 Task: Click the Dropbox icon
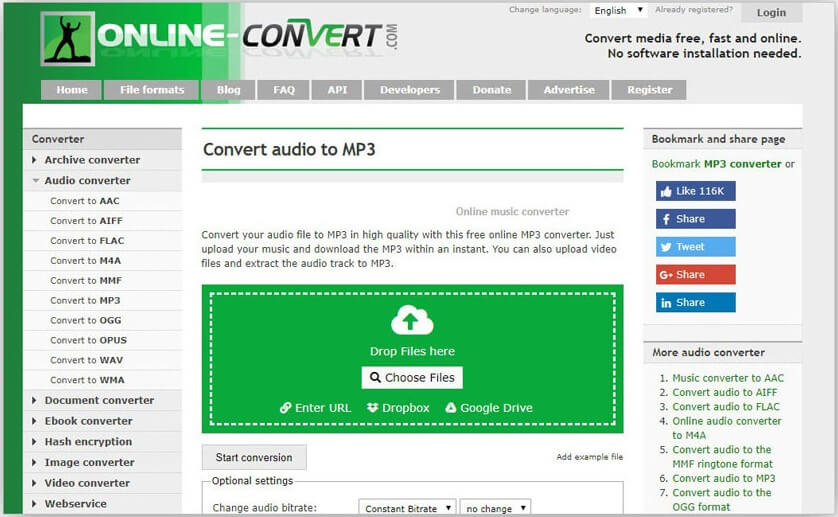373,408
